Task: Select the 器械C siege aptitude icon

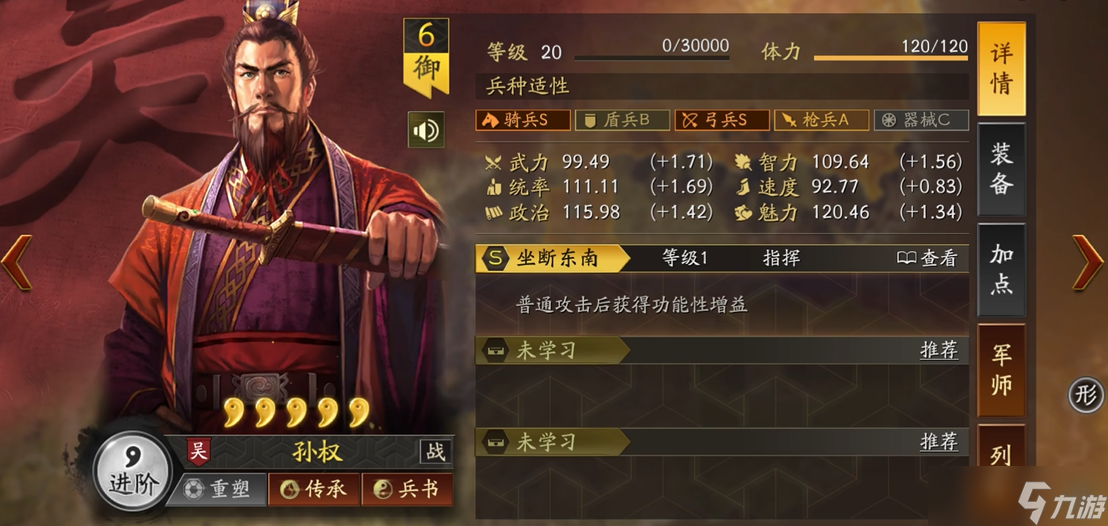Action: 921,120
